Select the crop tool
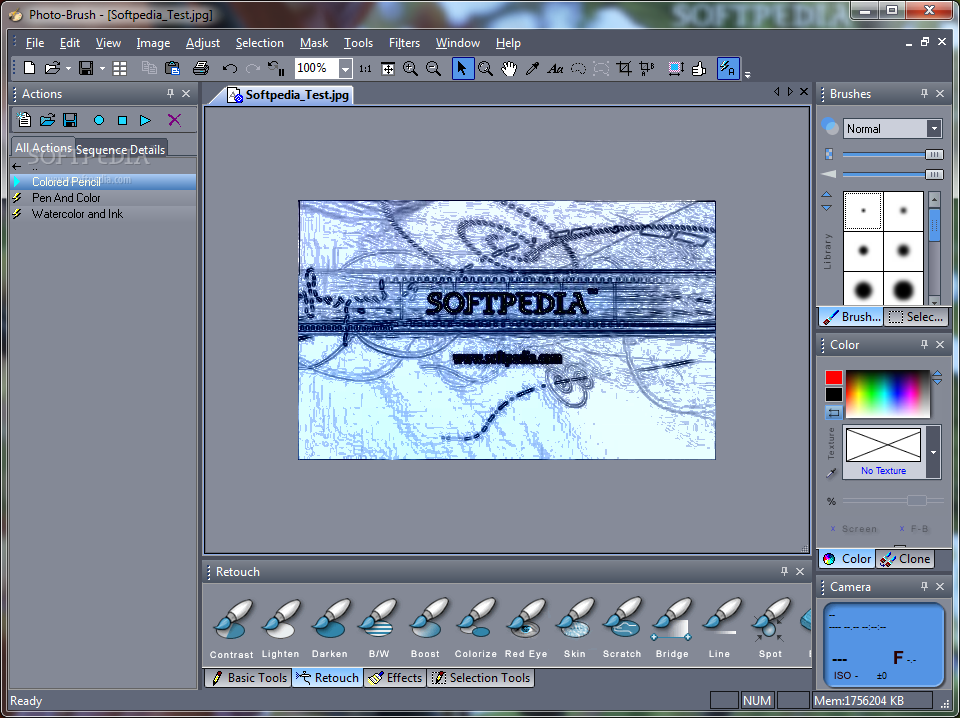This screenshot has width=960, height=718. (x=624, y=68)
